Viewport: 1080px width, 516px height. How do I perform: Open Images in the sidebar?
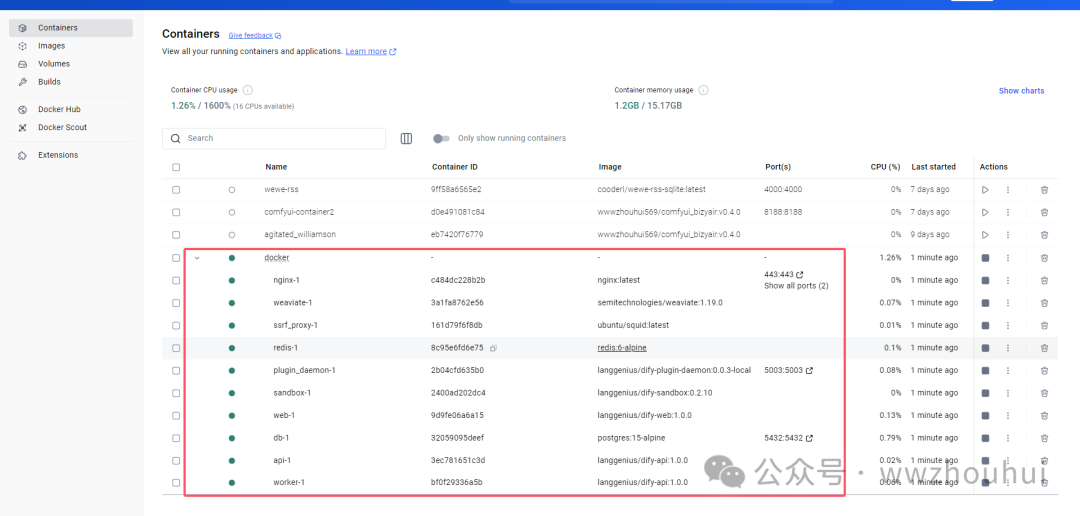[51, 46]
